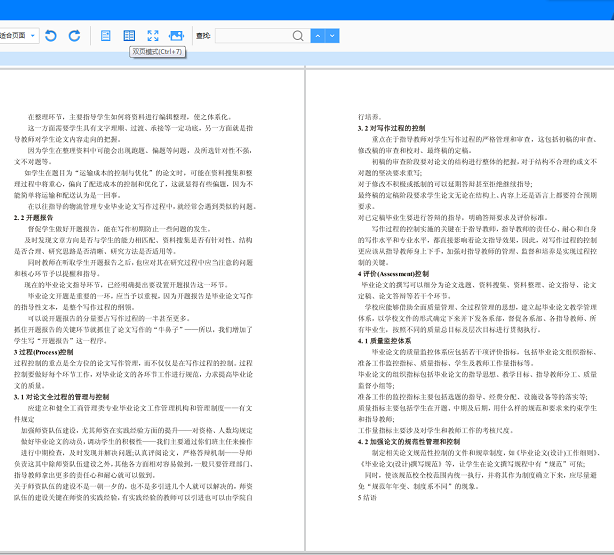Click the heading 4 评价(Assessment)控制
The height and width of the screenshot is (555, 614).
click(x=393, y=274)
